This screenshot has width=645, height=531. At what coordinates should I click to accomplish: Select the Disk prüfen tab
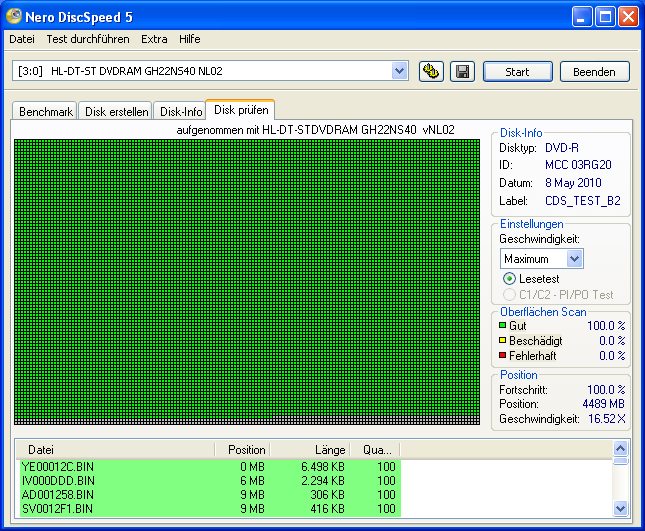(x=241, y=110)
